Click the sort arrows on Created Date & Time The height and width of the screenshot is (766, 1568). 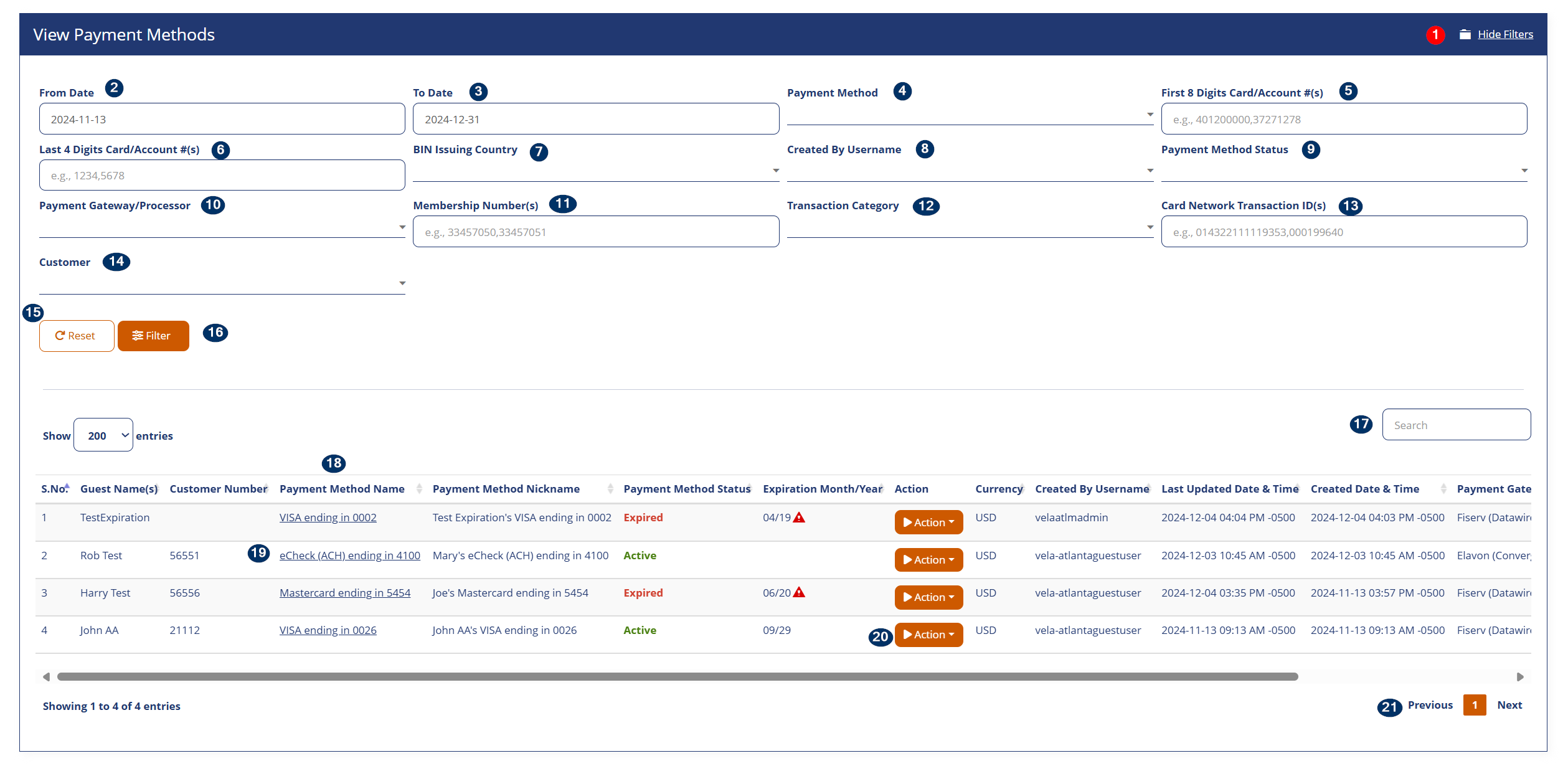[1443, 489]
